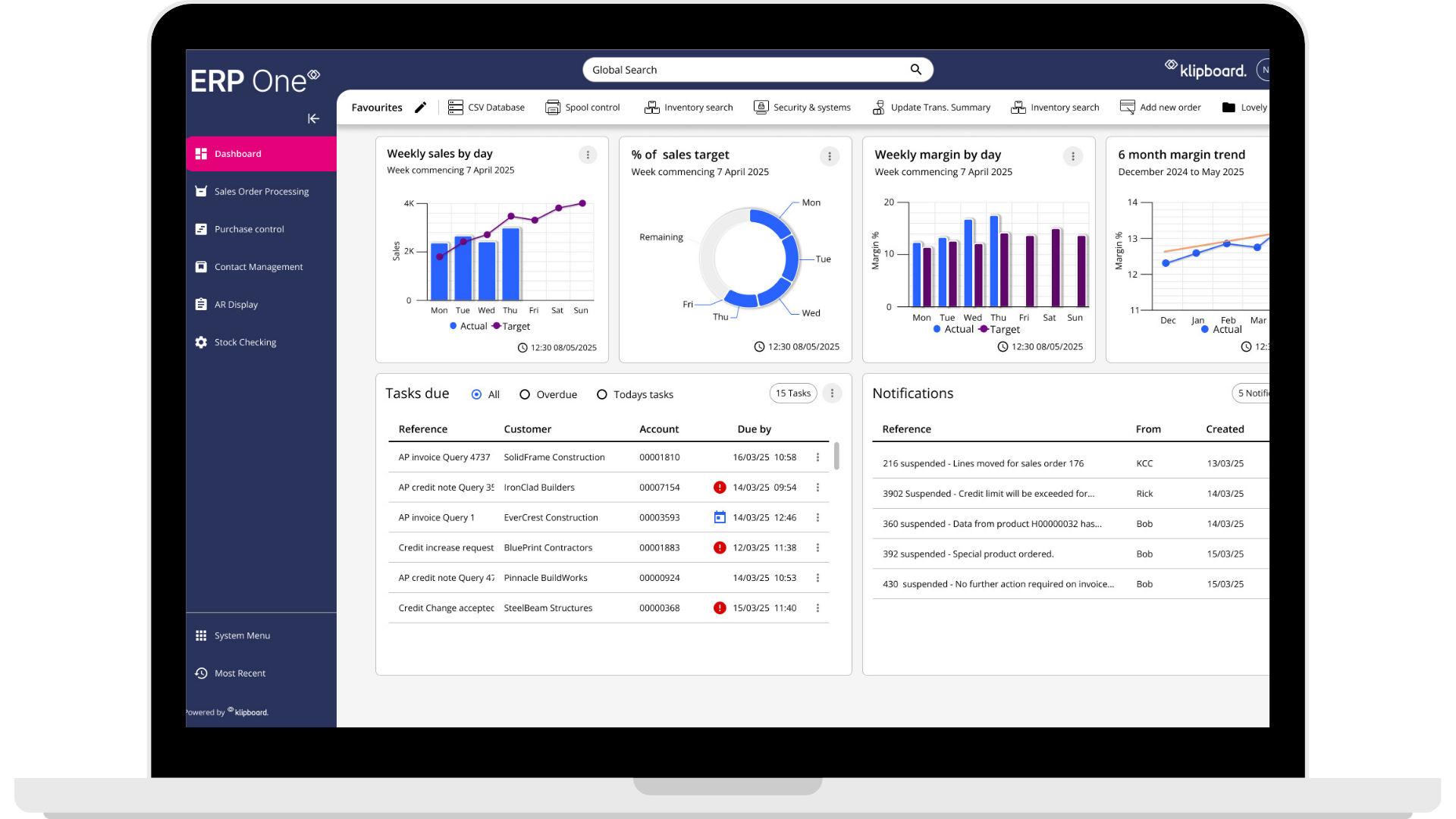Click the pencil edit icon beside Favourites
1456x819 pixels.
[420, 108]
